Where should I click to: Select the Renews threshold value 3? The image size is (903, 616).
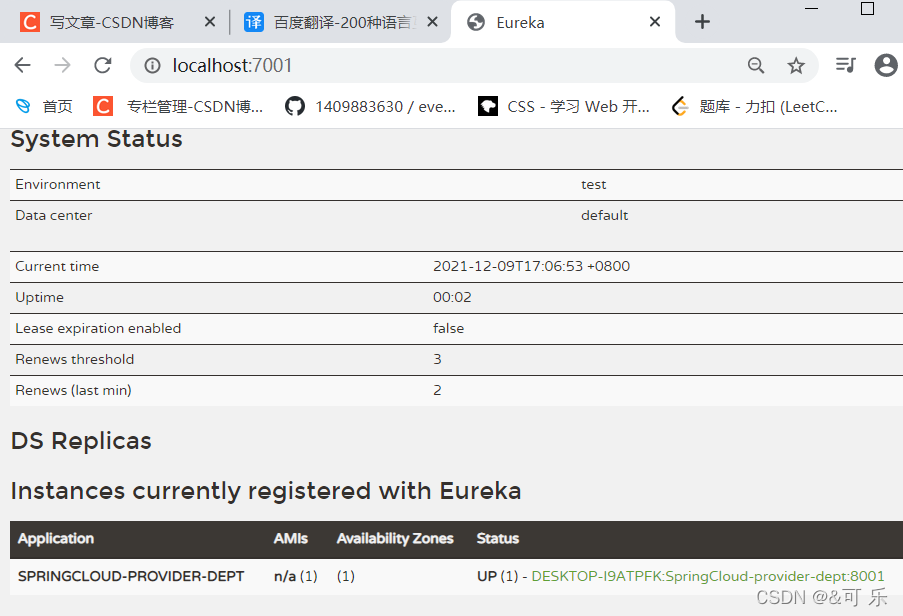[x=437, y=359]
